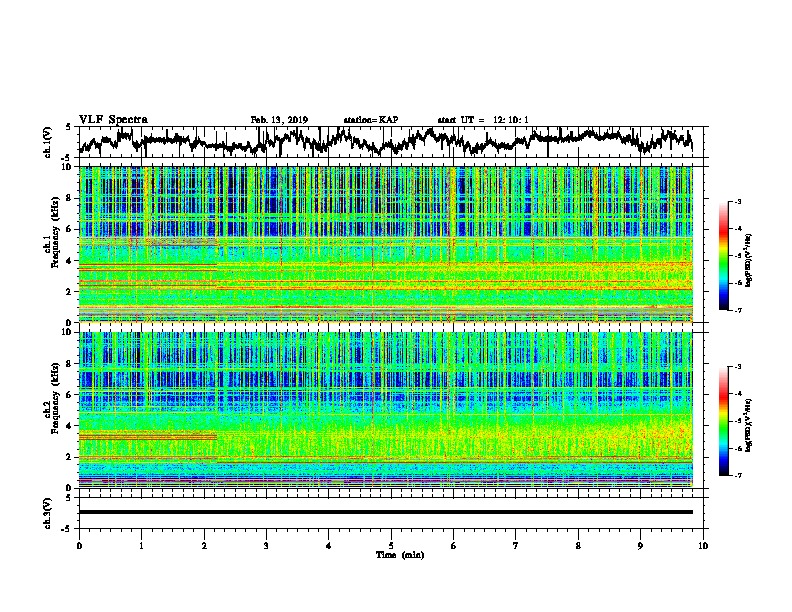Click the "-5" voltage tick of ch.3(V) panel
The width and height of the screenshot is (792, 612).
[x=67, y=529]
